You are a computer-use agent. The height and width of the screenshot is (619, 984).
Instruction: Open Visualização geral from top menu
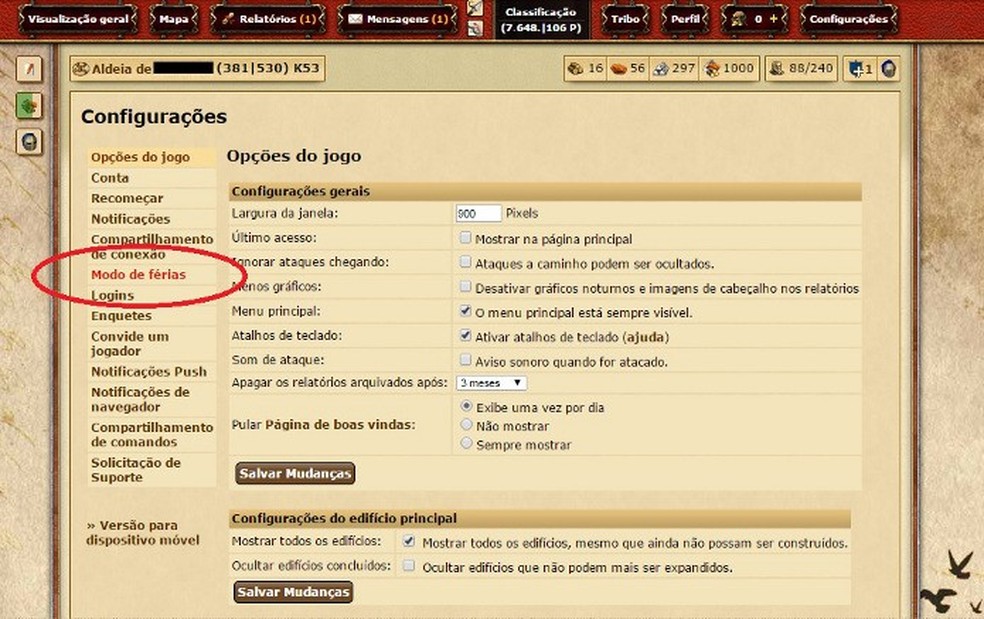[77, 19]
